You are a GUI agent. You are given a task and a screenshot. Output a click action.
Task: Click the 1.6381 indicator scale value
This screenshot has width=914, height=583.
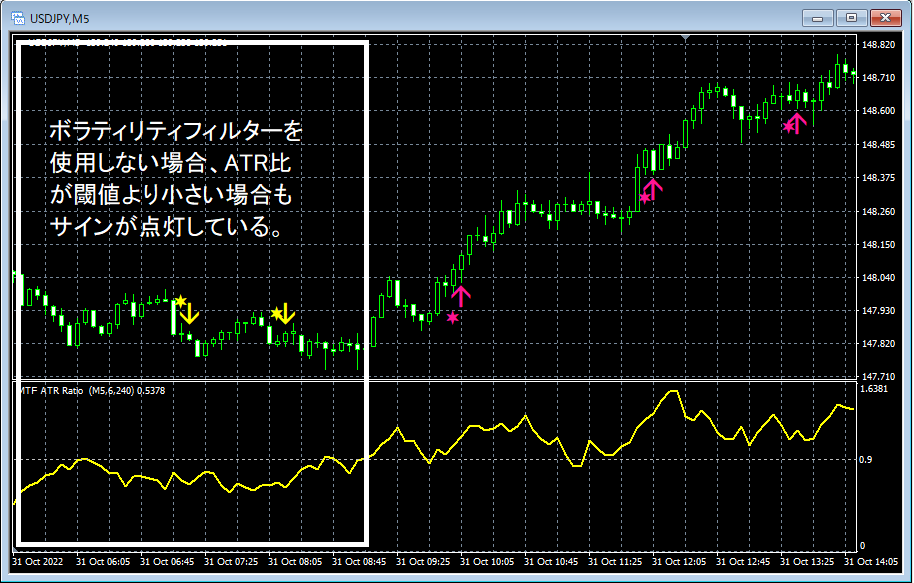[874, 389]
